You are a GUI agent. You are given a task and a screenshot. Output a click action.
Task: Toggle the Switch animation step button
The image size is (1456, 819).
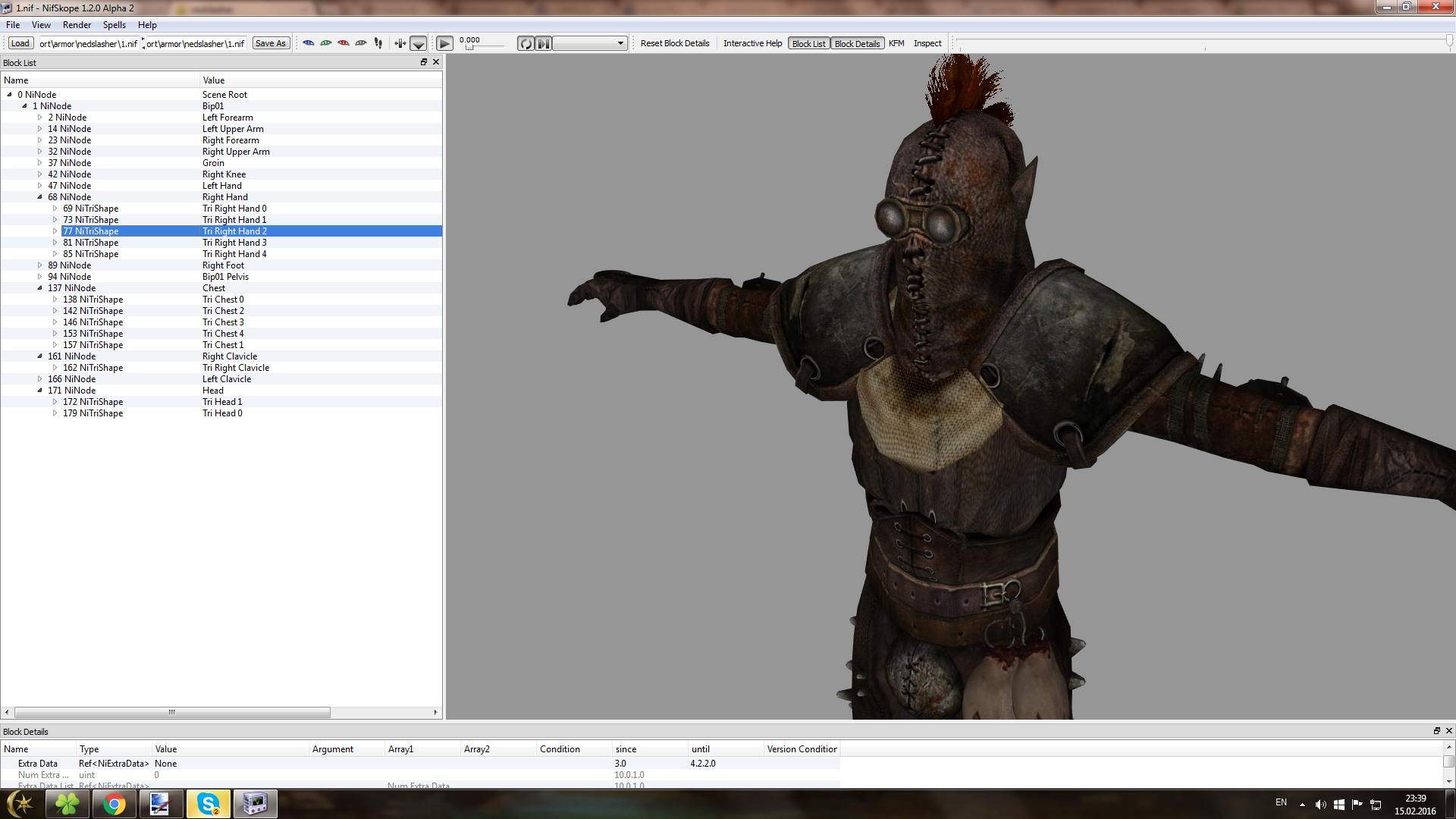pyautogui.click(x=544, y=43)
